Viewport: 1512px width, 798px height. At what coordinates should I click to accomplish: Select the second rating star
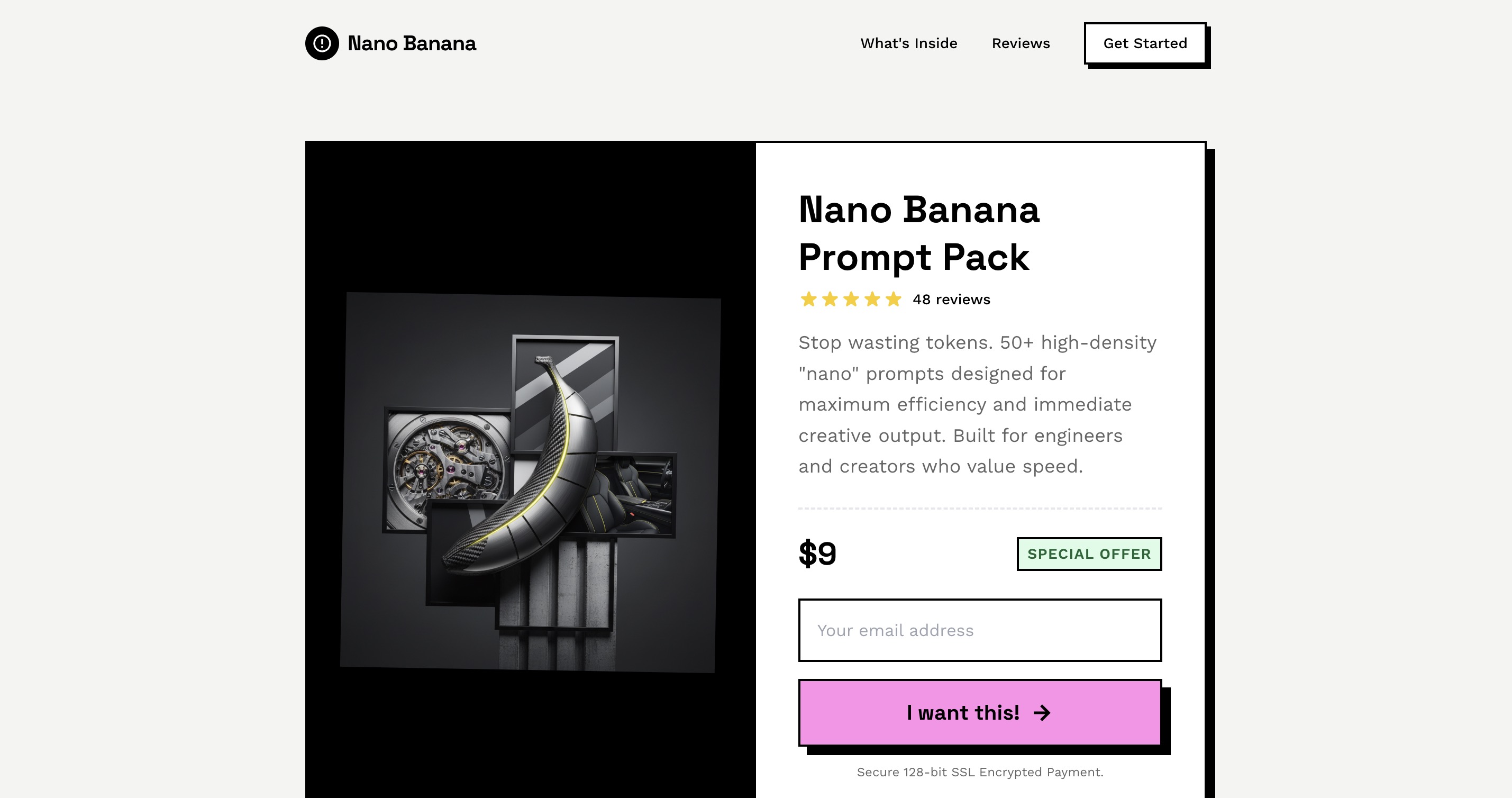click(830, 300)
